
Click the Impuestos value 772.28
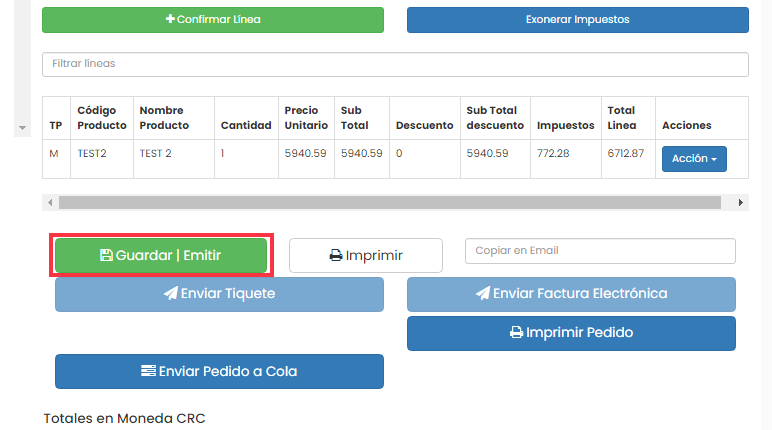pos(553,154)
